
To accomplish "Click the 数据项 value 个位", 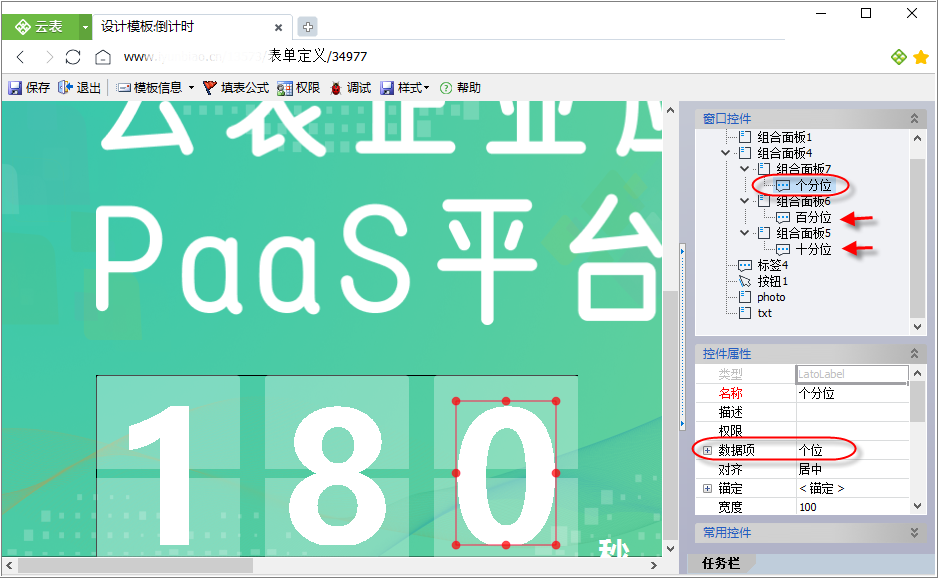I will 852,450.
